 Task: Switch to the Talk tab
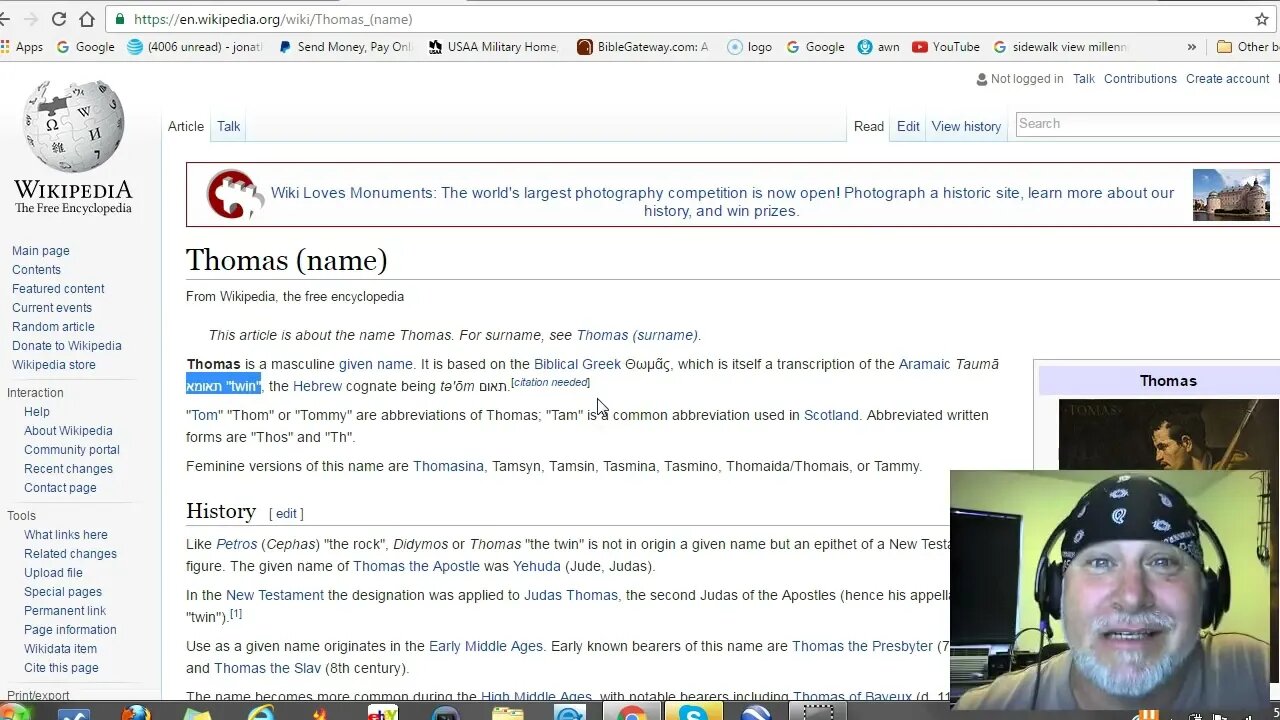[229, 126]
